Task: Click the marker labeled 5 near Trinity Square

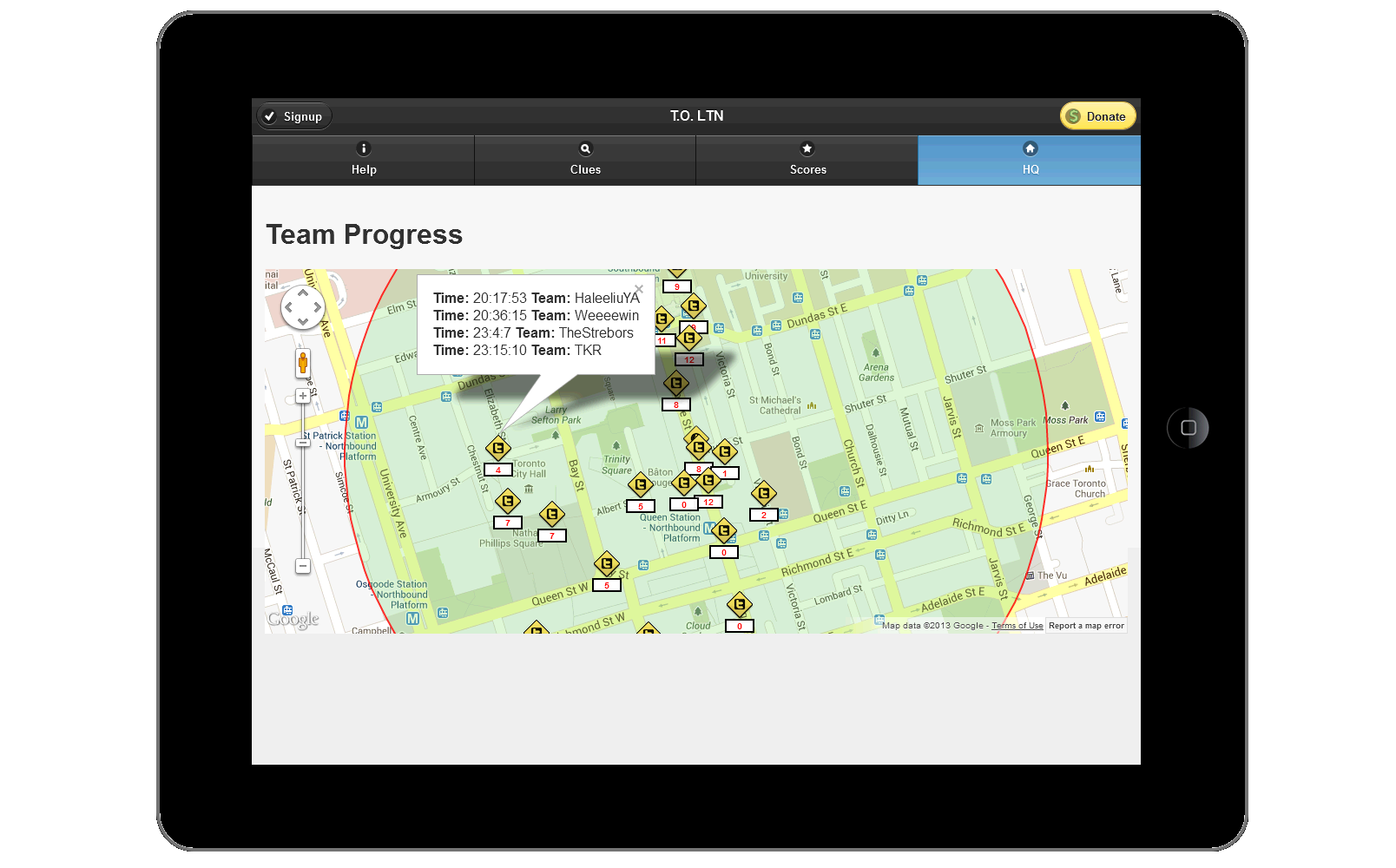Action: click(641, 484)
